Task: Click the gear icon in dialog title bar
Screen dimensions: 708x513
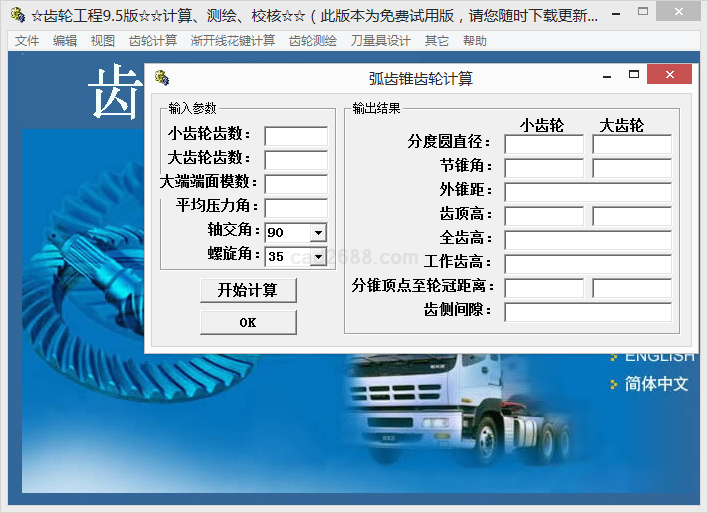Action: point(162,78)
